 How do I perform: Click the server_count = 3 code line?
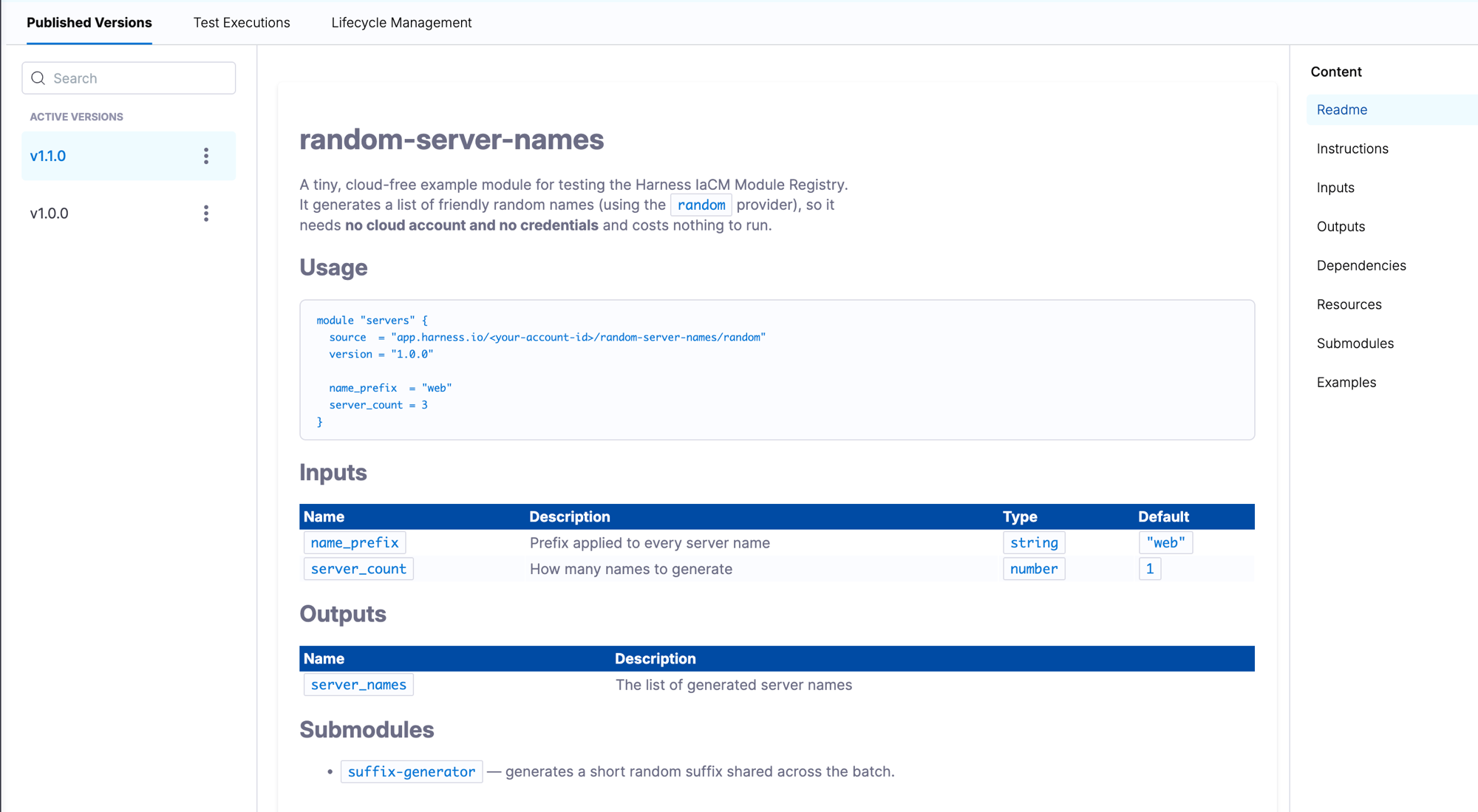(378, 405)
